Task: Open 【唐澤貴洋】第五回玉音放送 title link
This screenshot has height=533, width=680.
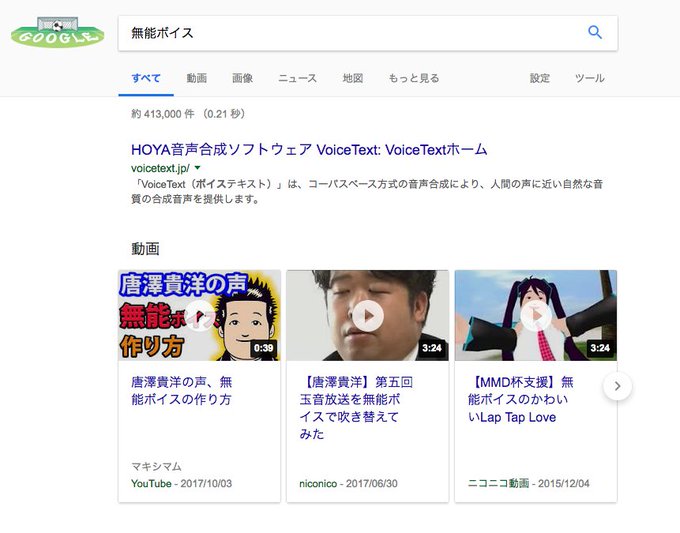Action: click(x=356, y=408)
